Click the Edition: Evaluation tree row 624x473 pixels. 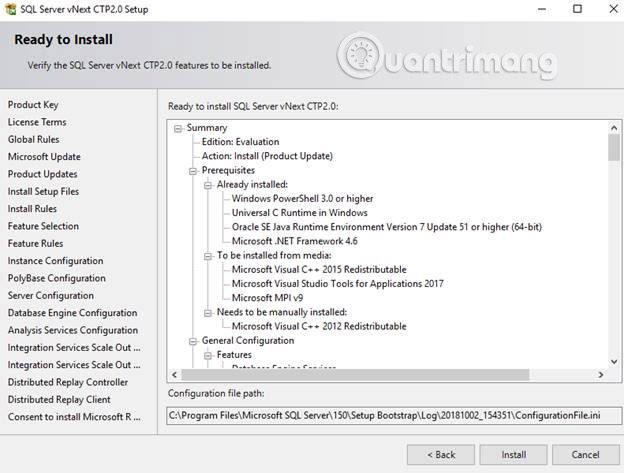point(240,142)
